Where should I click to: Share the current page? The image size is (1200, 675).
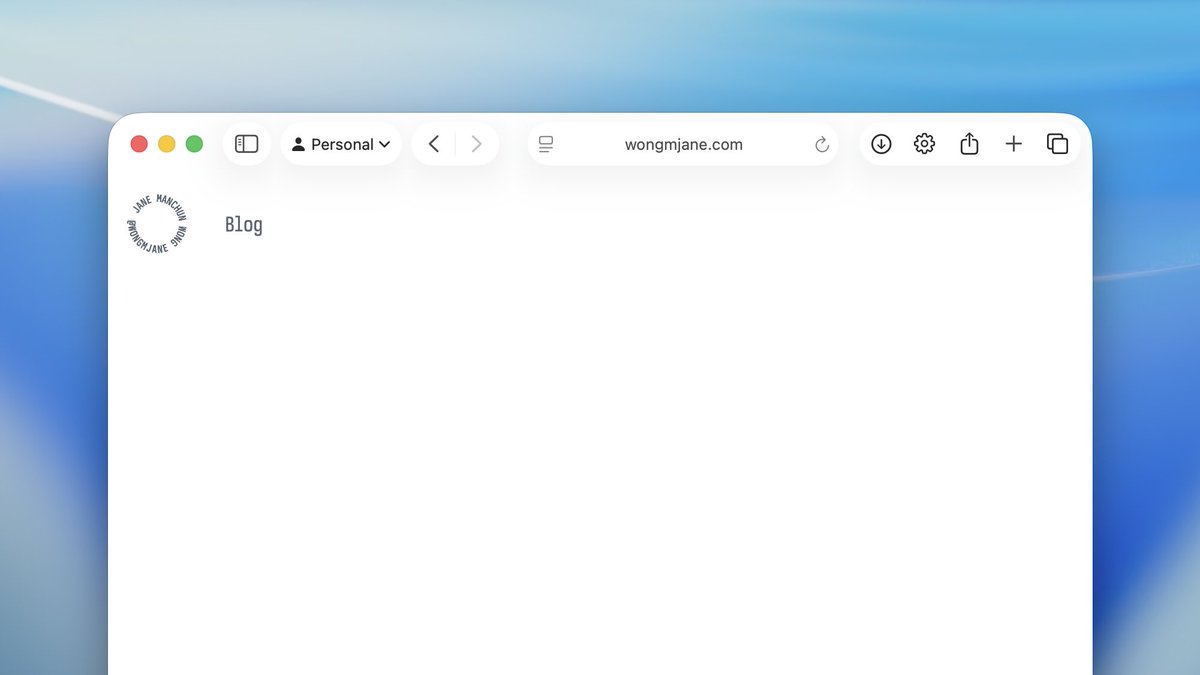click(x=968, y=143)
